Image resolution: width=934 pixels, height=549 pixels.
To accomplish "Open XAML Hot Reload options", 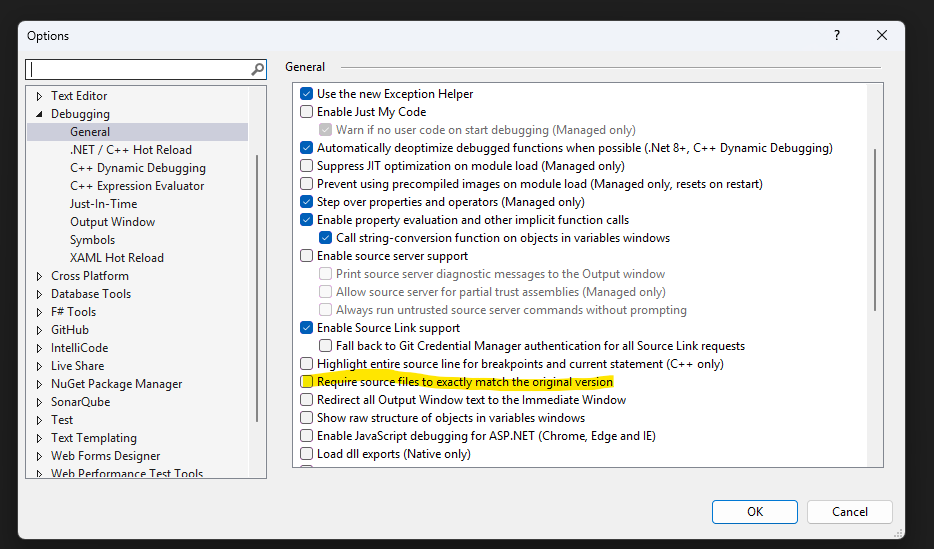I will tap(116, 258).
